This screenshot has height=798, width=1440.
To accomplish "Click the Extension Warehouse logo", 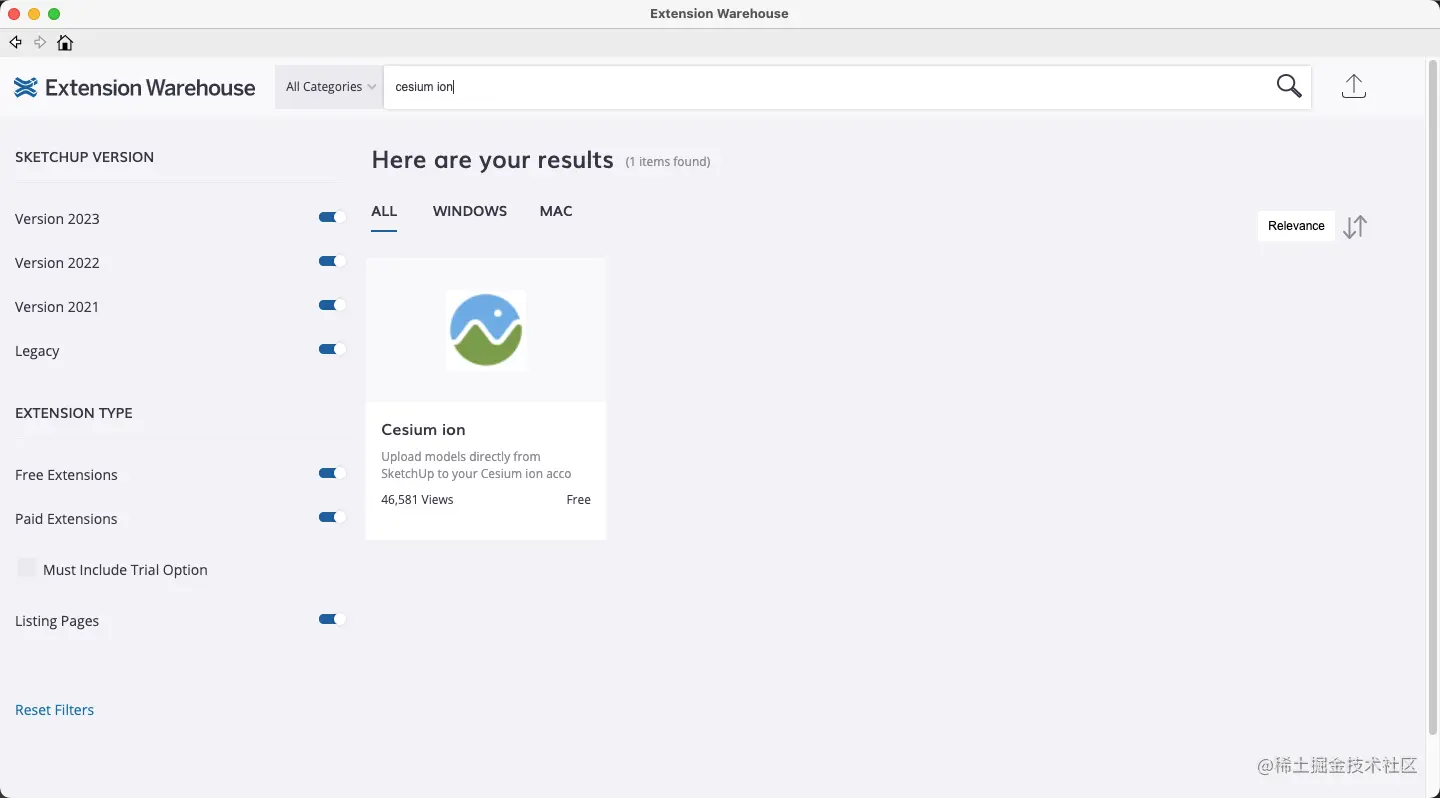I will click(x=135, y=87).
